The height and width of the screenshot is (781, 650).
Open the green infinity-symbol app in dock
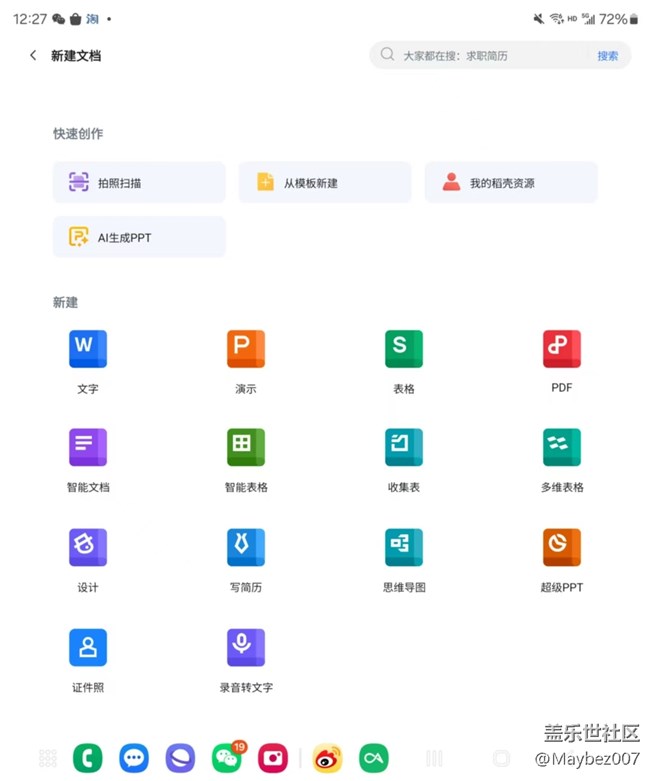click(x=374, y=758)
